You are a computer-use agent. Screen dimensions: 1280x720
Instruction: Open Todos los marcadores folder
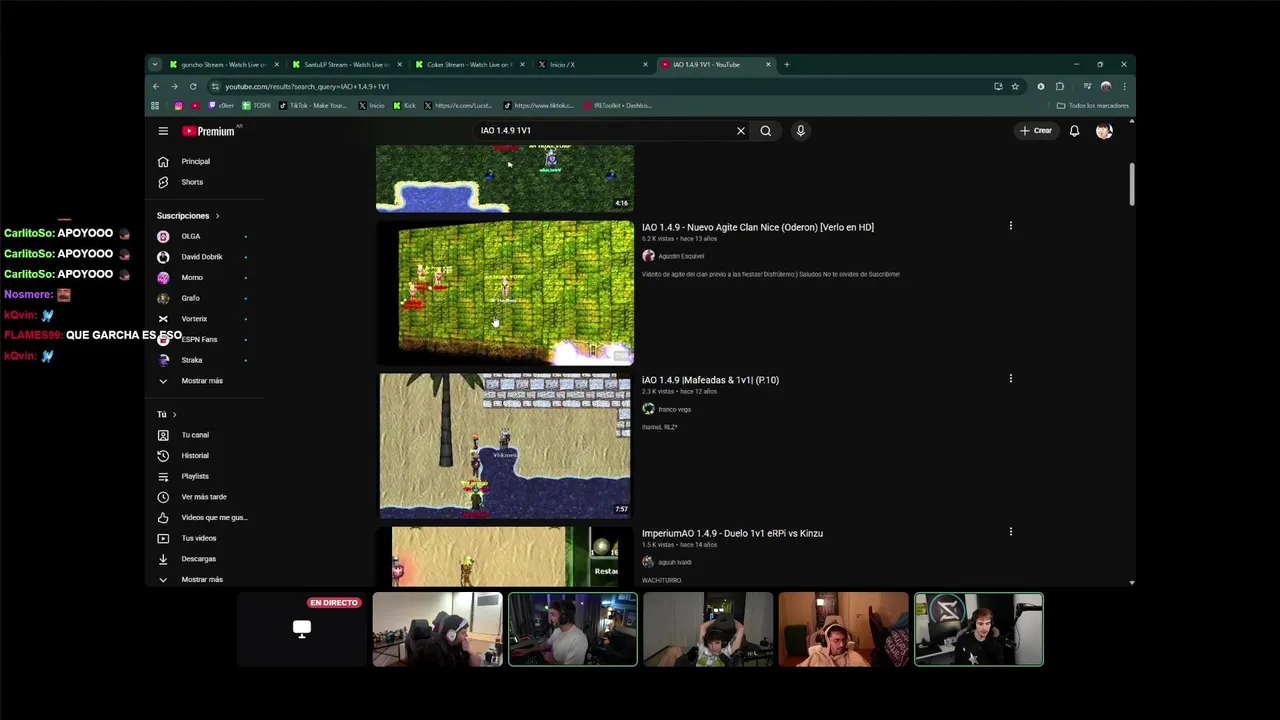click(x=1093, y=105)
